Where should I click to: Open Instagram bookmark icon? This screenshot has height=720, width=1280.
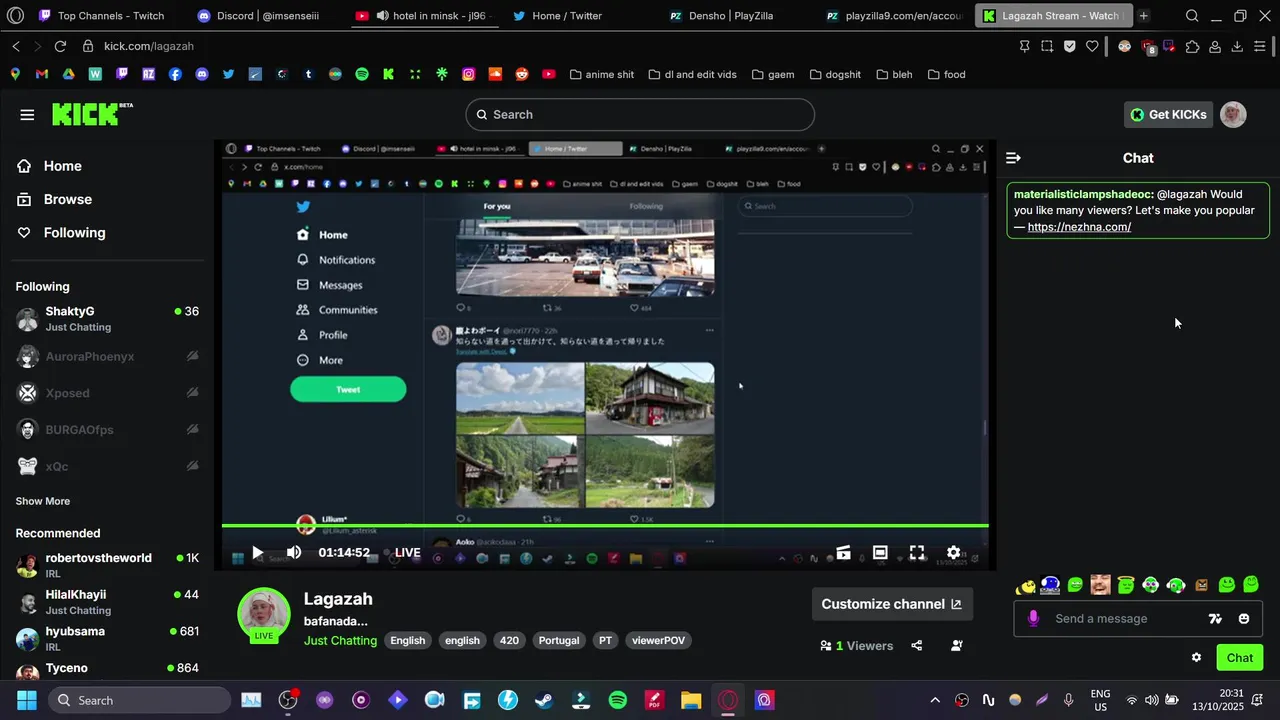[468, 74]
